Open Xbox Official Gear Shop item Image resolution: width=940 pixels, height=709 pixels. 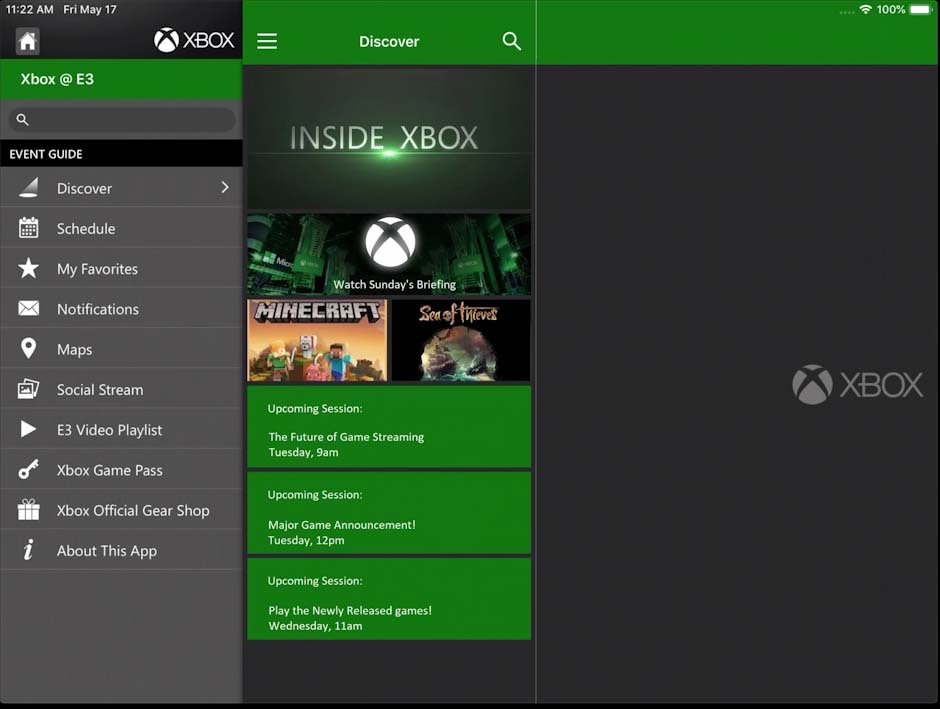[121, 509]
